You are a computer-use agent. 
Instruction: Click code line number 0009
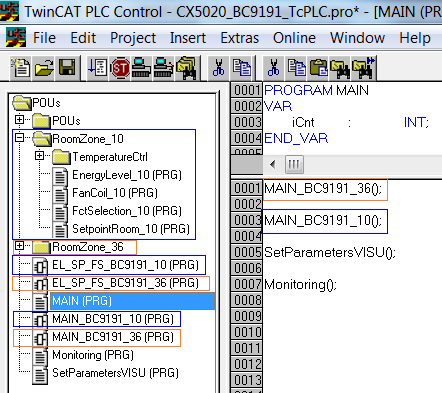coord(247,316)
